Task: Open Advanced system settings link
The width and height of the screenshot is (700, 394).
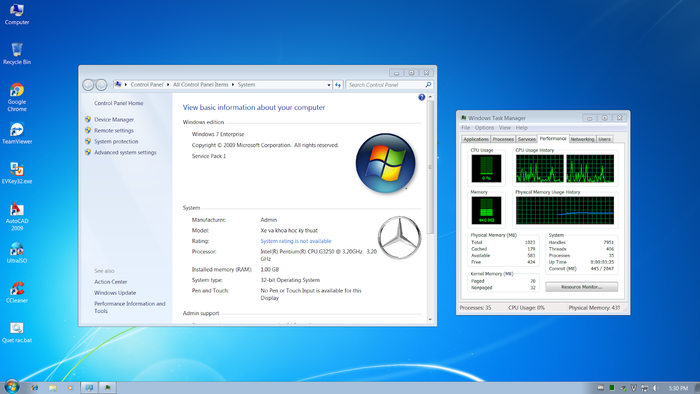Action: pos(125,152)
